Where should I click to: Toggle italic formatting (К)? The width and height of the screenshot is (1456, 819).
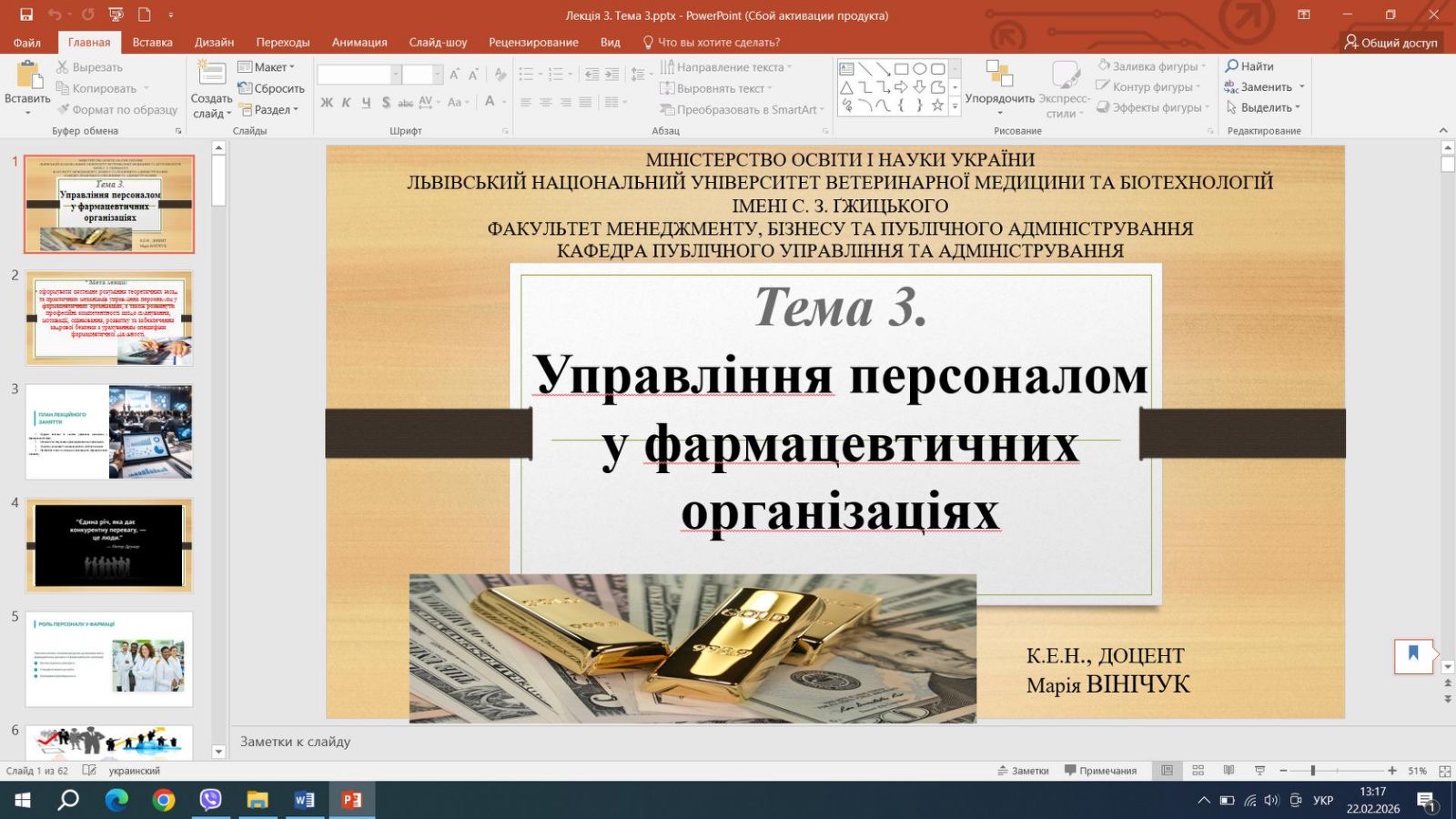point(345,103)
